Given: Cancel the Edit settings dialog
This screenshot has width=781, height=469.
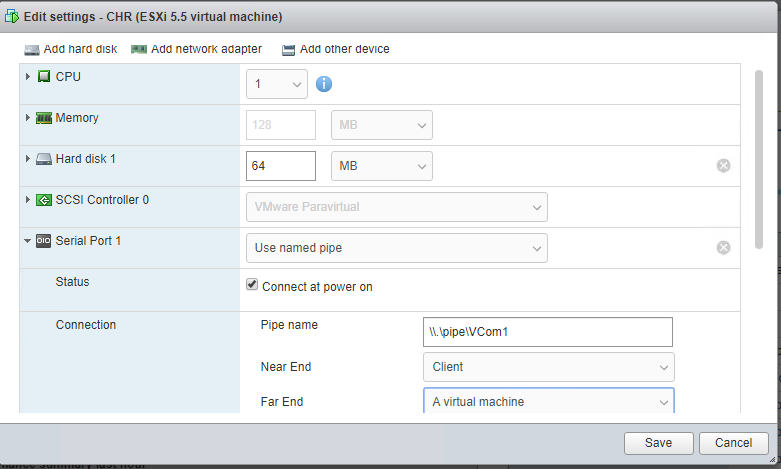Looking at the screenshot, I should click(x=733, y=443).
